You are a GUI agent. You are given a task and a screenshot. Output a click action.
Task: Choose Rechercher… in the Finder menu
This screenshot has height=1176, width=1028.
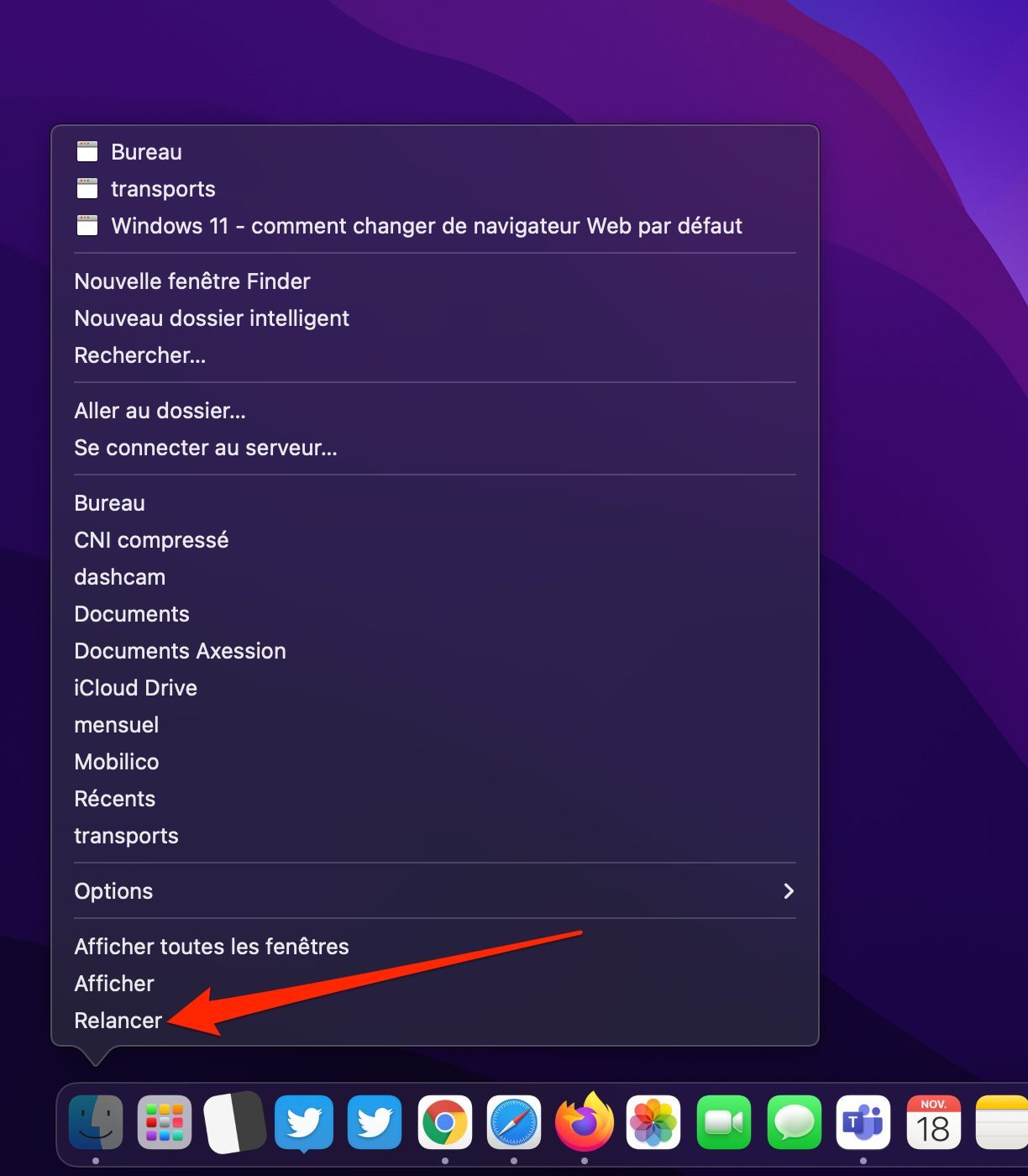point(435,355)
